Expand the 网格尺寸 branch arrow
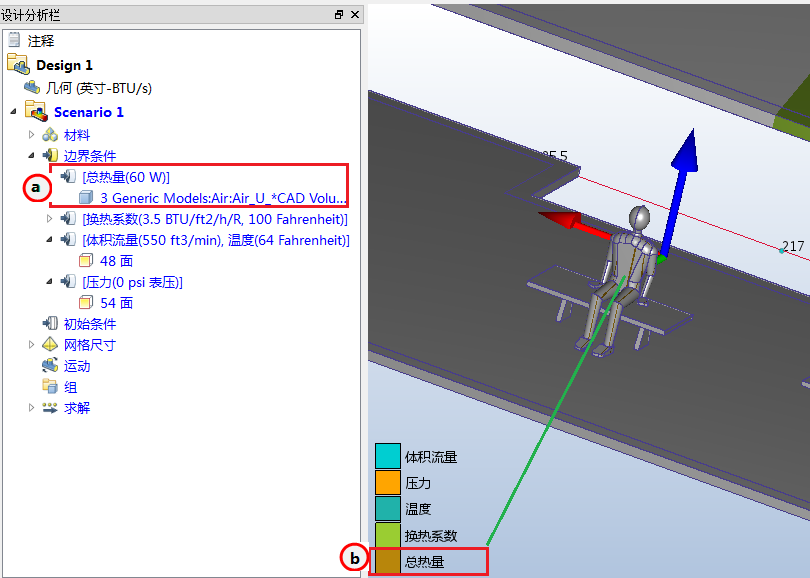The height and width of the screenshot is (578, 810). (x=32, y=345)
